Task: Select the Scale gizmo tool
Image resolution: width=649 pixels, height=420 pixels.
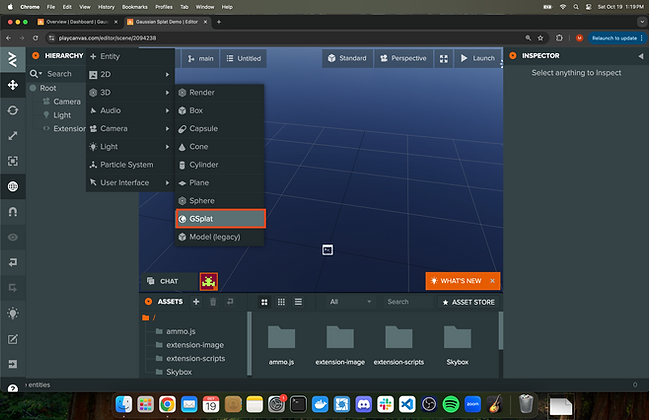Action: [13, 135]
